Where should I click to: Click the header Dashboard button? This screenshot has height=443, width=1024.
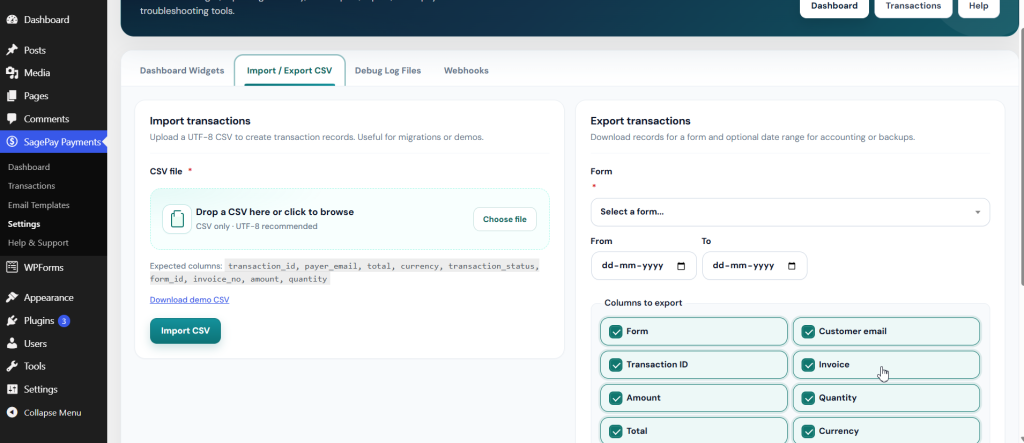coord(834,6)
